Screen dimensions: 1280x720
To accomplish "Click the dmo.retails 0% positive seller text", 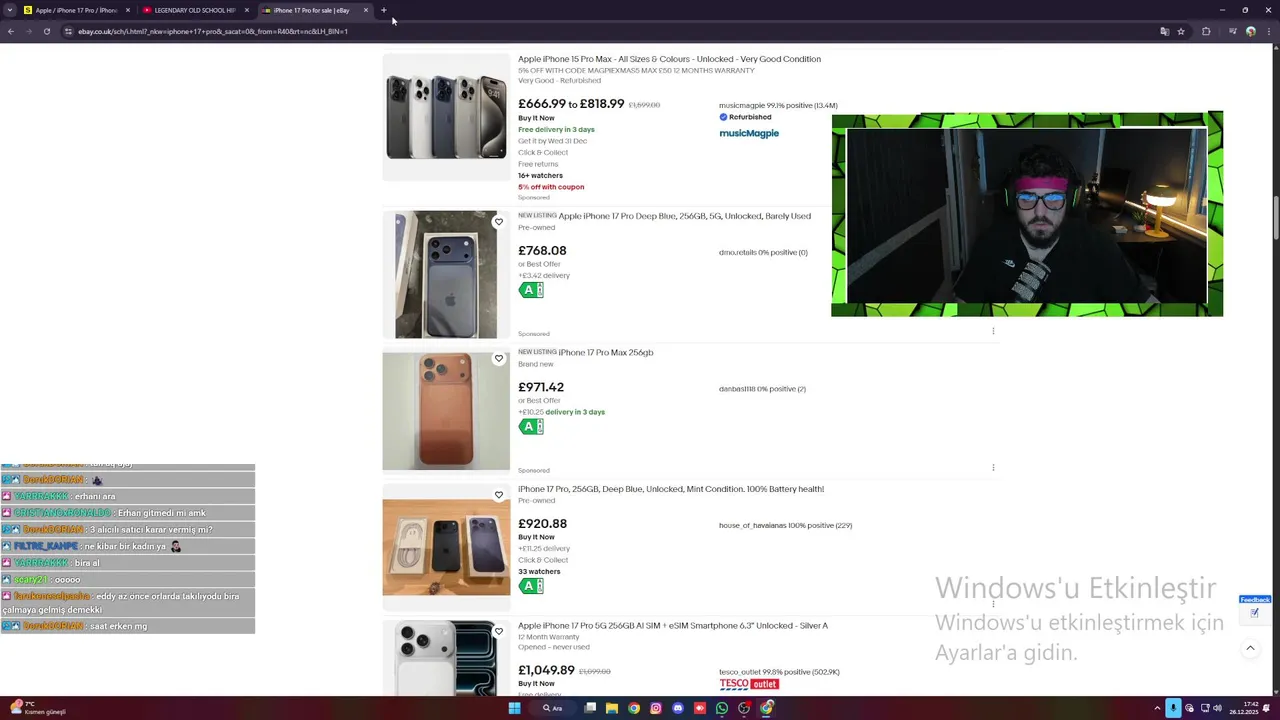I will [763, 252].
